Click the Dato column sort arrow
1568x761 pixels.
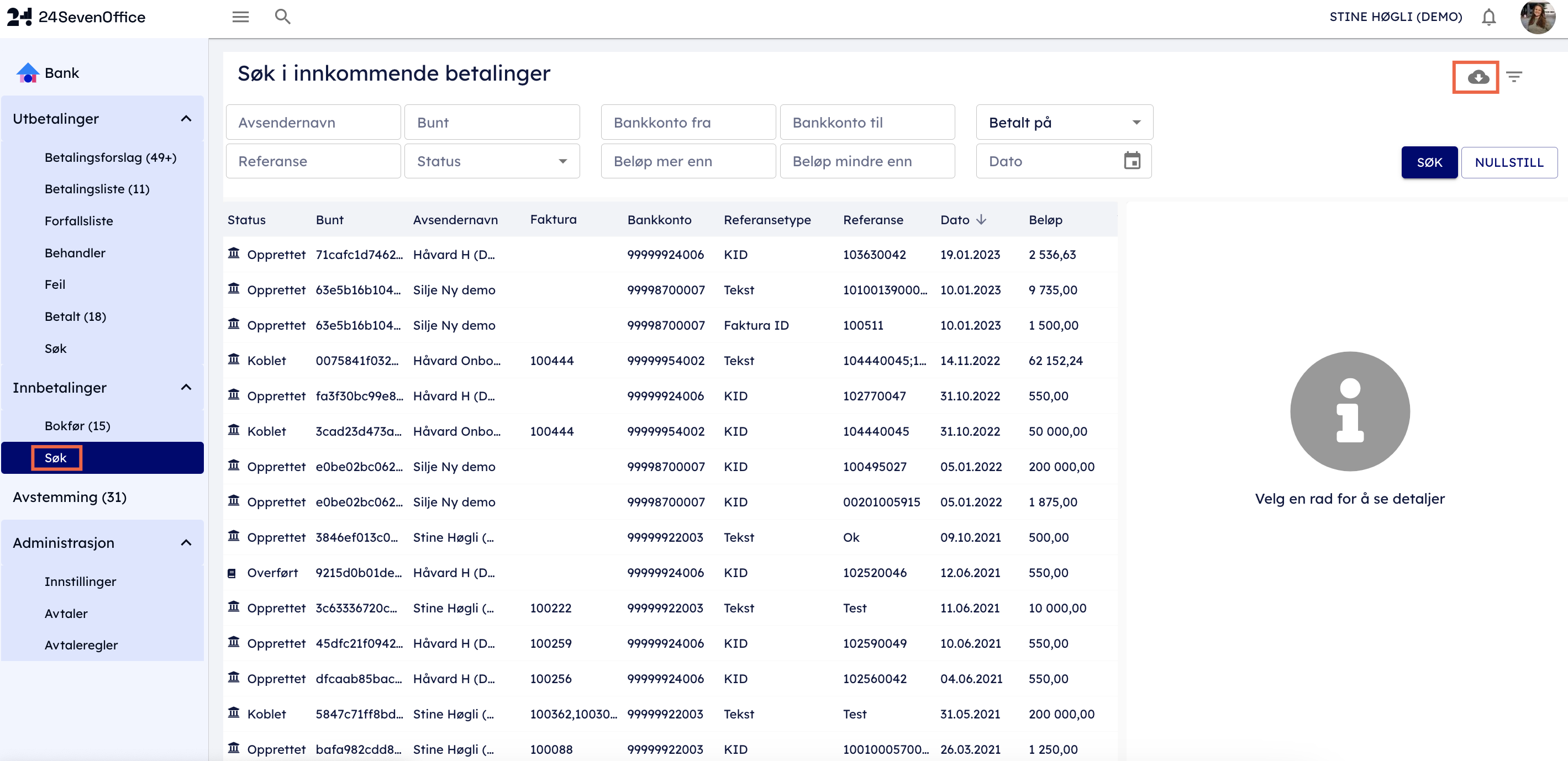[981, 220]
